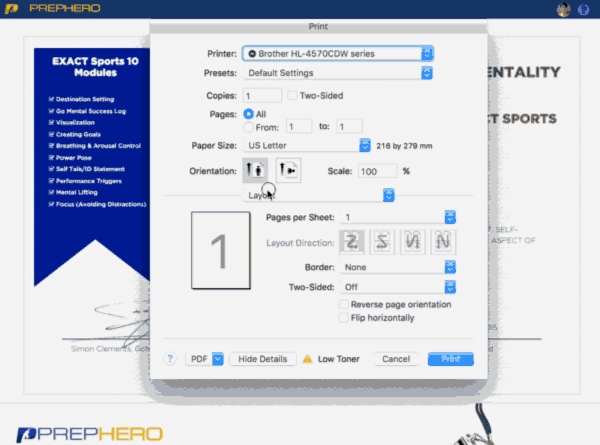Screen dimensions: 600x445
Task: Open the Border None dropdown
Action: pos(398,267)
